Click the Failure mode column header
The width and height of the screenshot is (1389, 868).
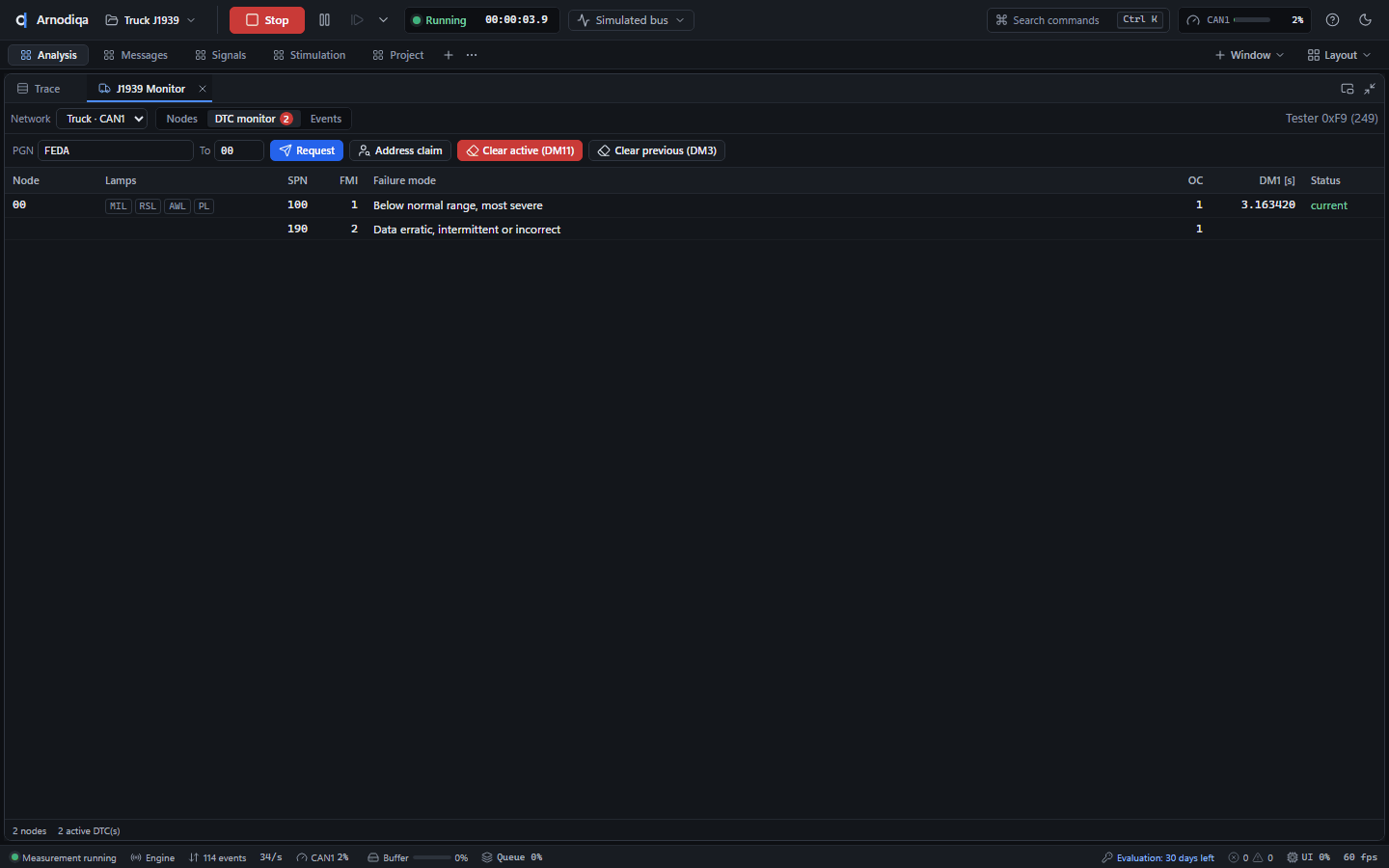(404, 180)
